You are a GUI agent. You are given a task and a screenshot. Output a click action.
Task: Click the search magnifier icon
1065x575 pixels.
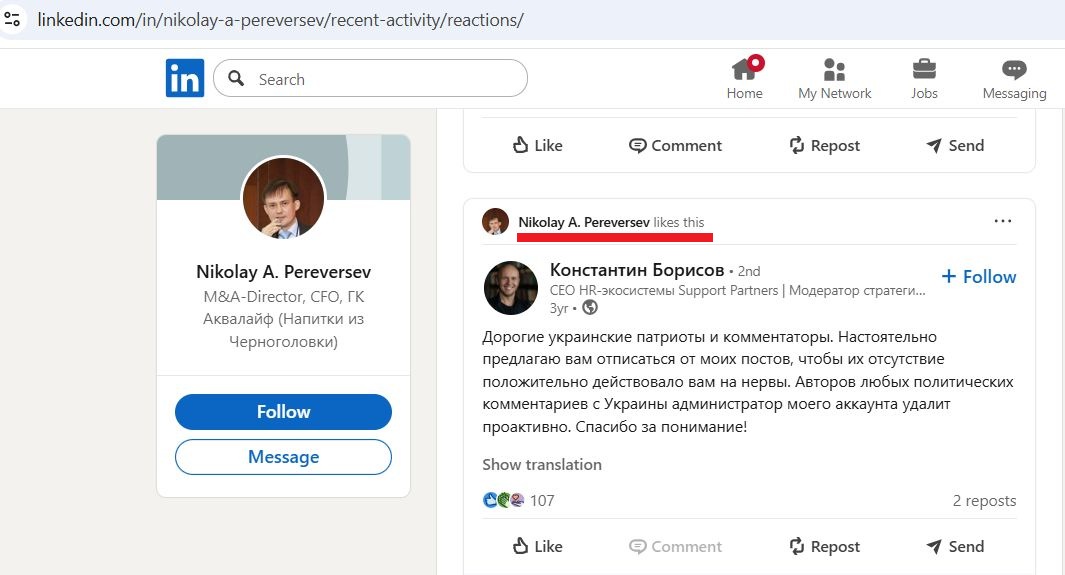coord(236,78)
